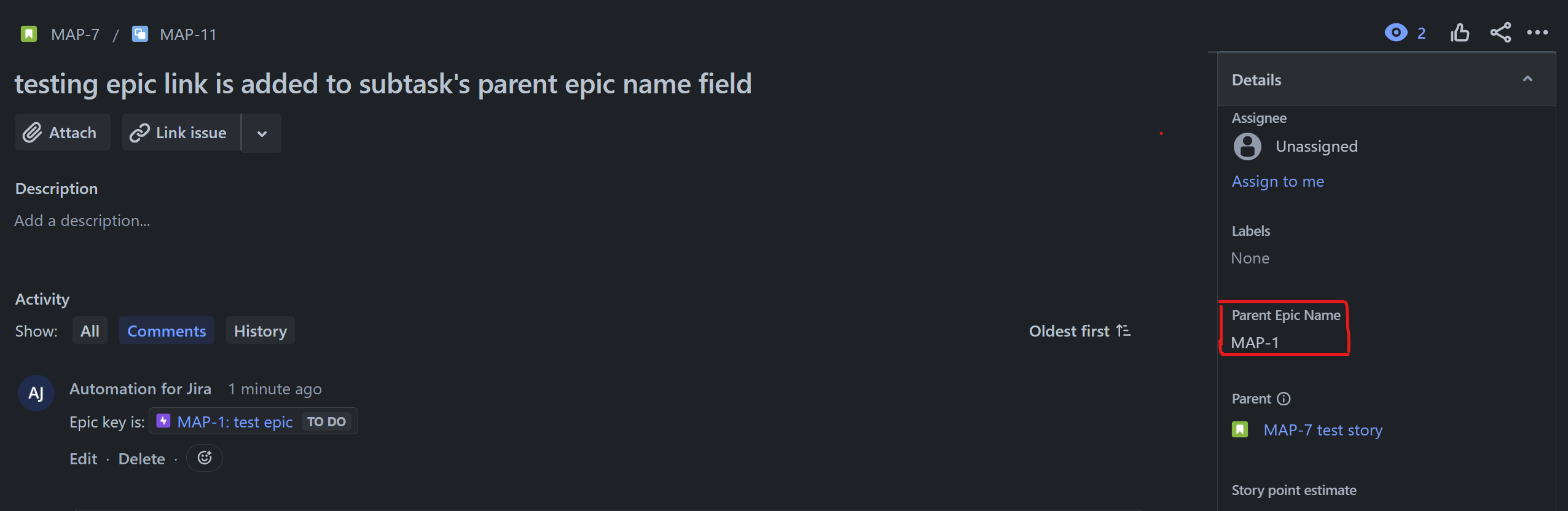Vote using the thumbs up icon
This screenshot has width=1568, height=511.
pos(1460,33)
